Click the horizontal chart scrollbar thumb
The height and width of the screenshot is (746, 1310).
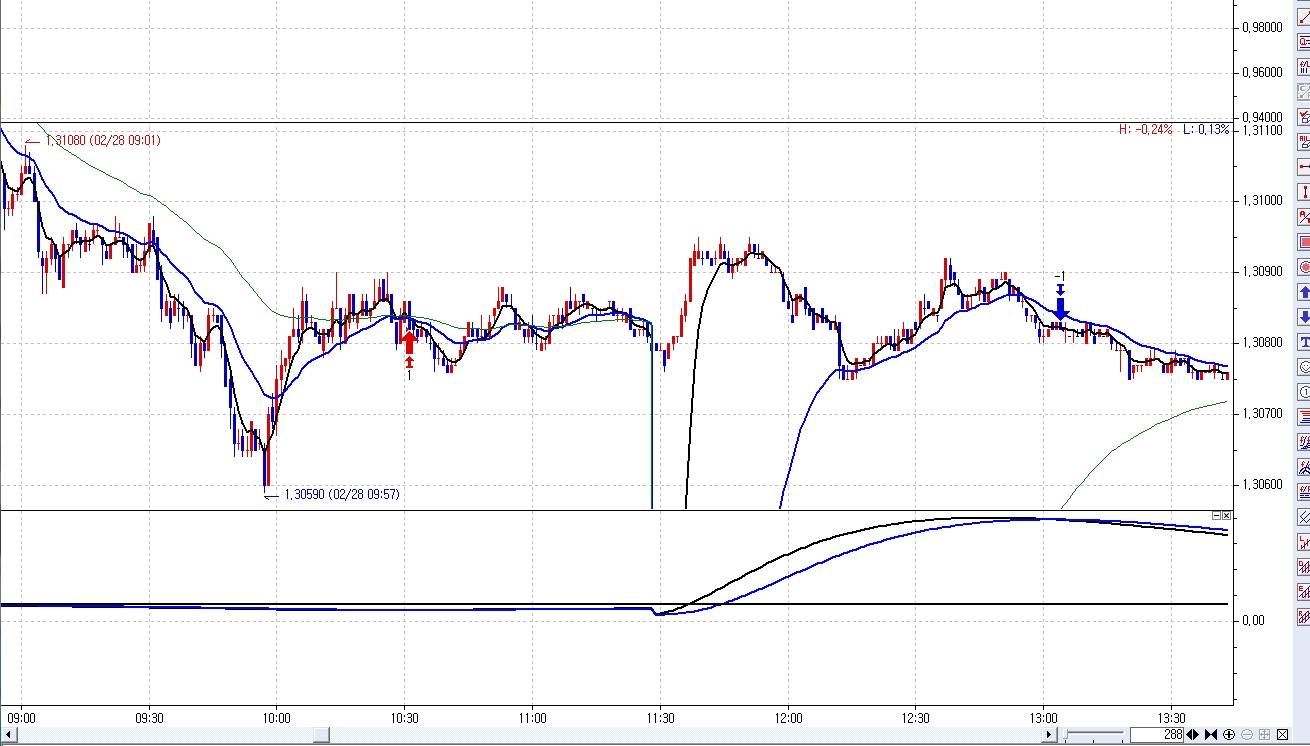pyautogui.click(x=321, y=735)
